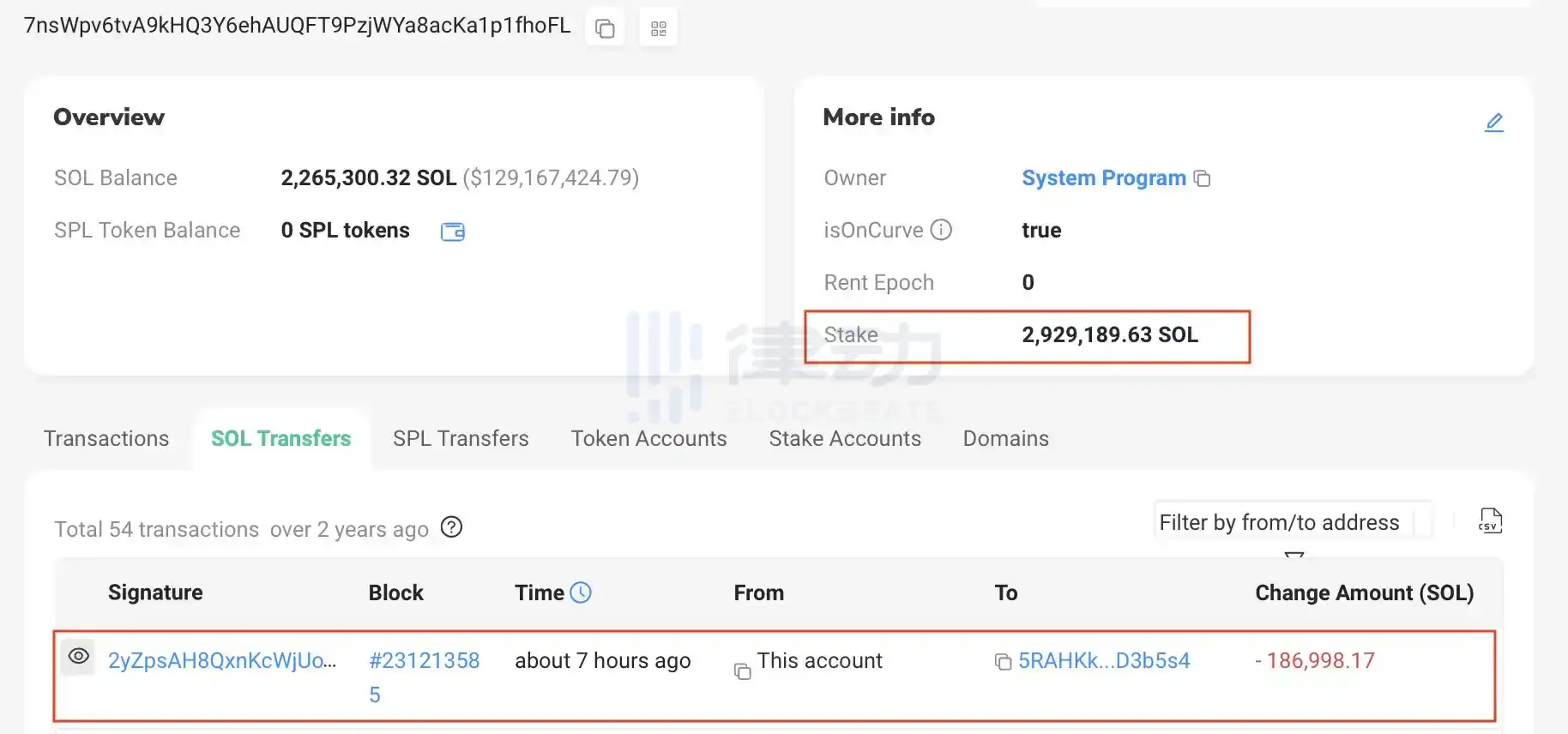Open block #231213585 link
Image resolution: width=1568 pixels, height=734 pixels.
424,661
